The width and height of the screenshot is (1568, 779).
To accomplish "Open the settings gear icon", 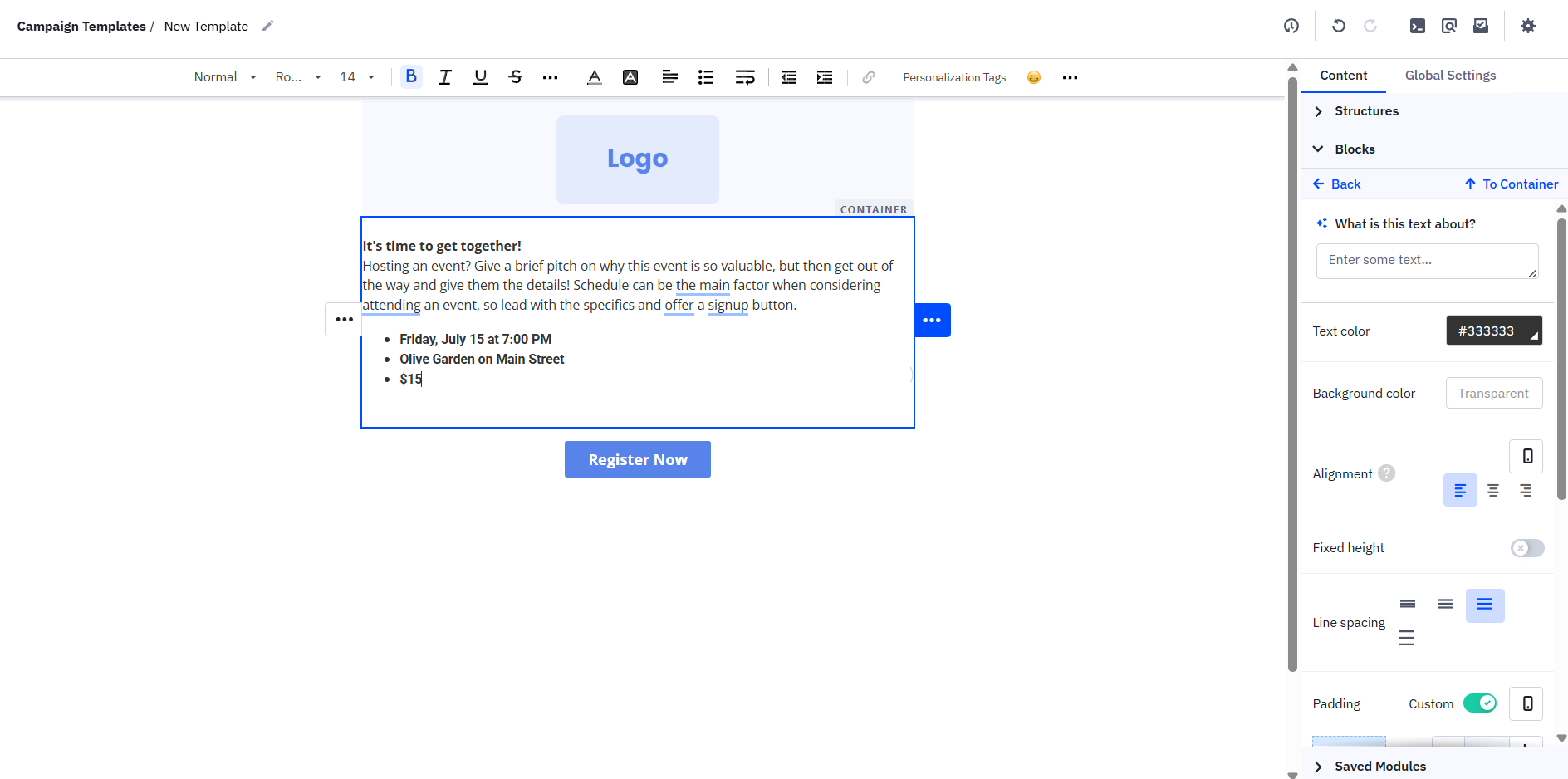I will pyautogui.click(x=1528, y=26).
